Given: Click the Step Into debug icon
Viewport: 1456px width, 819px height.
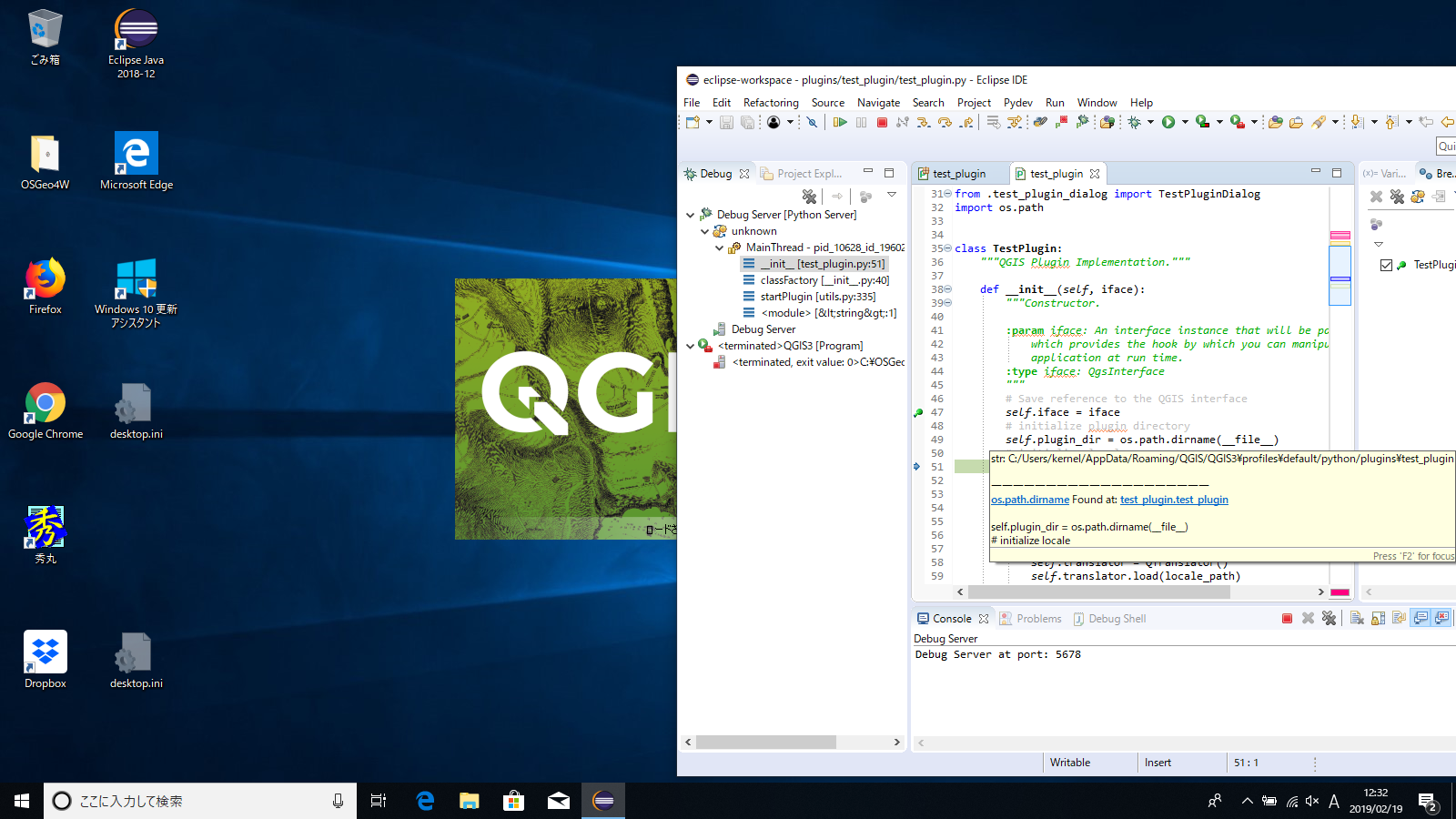Looking at the screenshot, I should 924,122.
